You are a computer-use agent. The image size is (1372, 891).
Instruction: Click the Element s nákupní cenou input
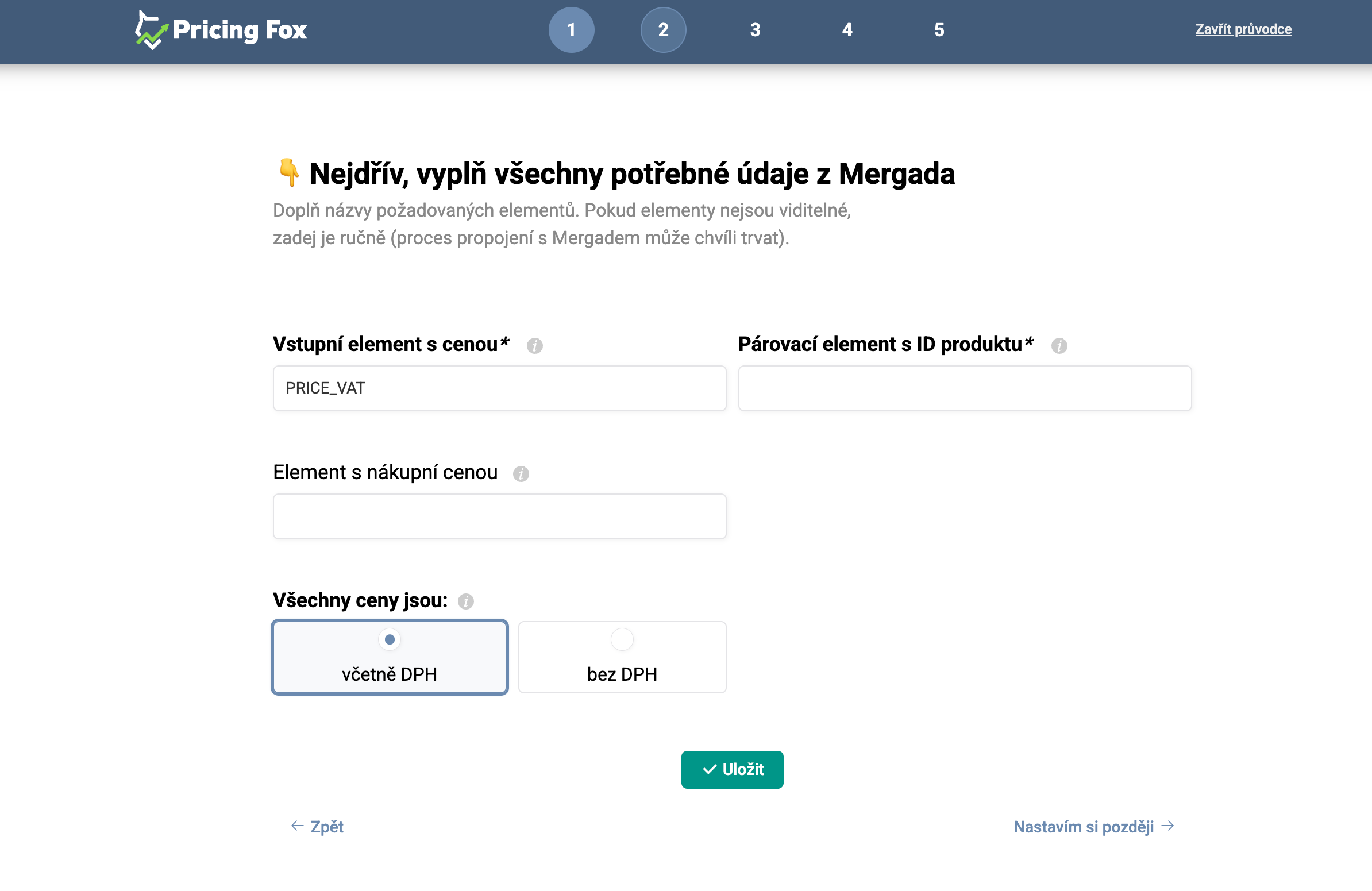pyautogui.click(x=499, y=516)
